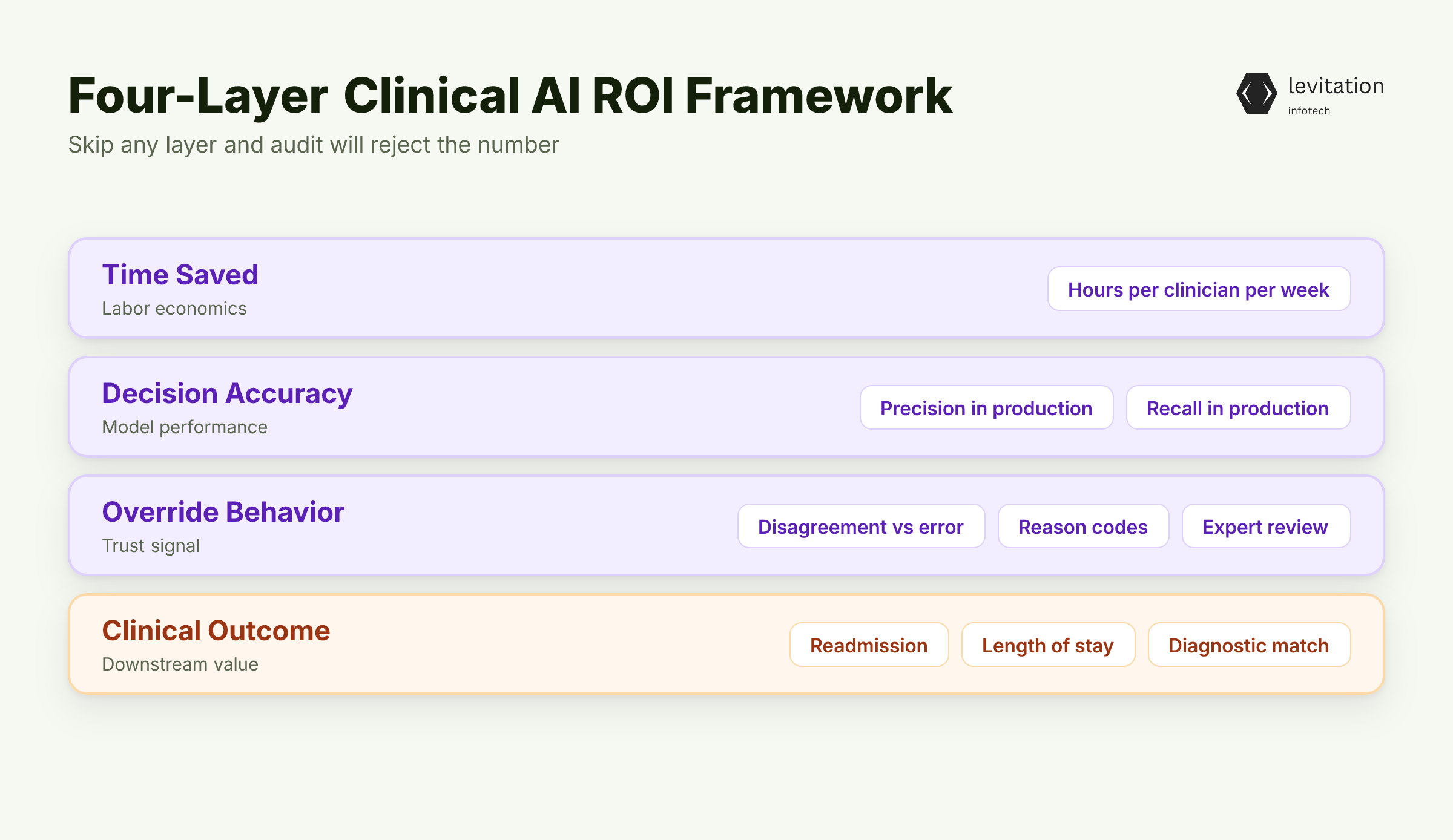
Task: Click the 'Model performance' subtitle
Action: (x=185, y=427)
